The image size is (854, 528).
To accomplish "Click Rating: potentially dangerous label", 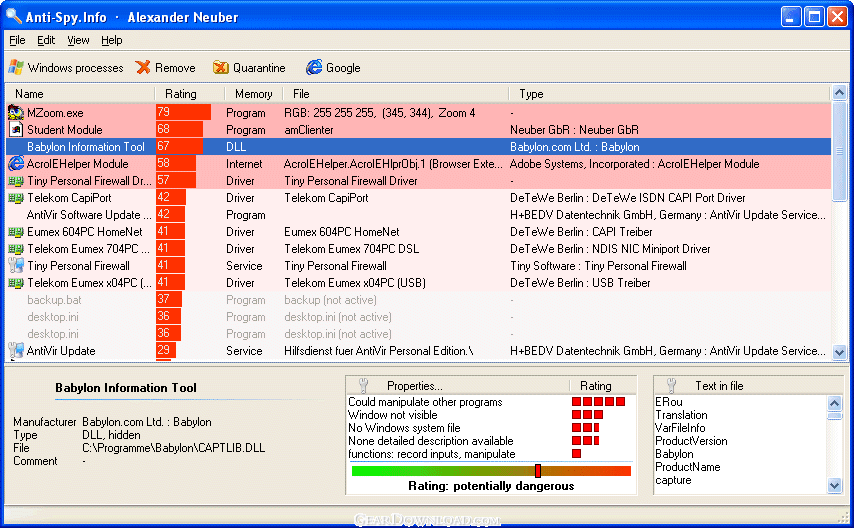I will [491, 486].
